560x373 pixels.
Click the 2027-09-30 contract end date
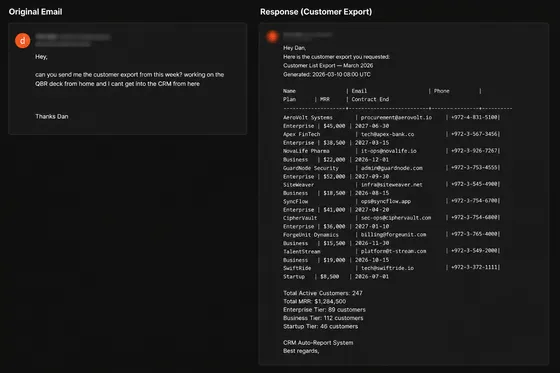372,176
